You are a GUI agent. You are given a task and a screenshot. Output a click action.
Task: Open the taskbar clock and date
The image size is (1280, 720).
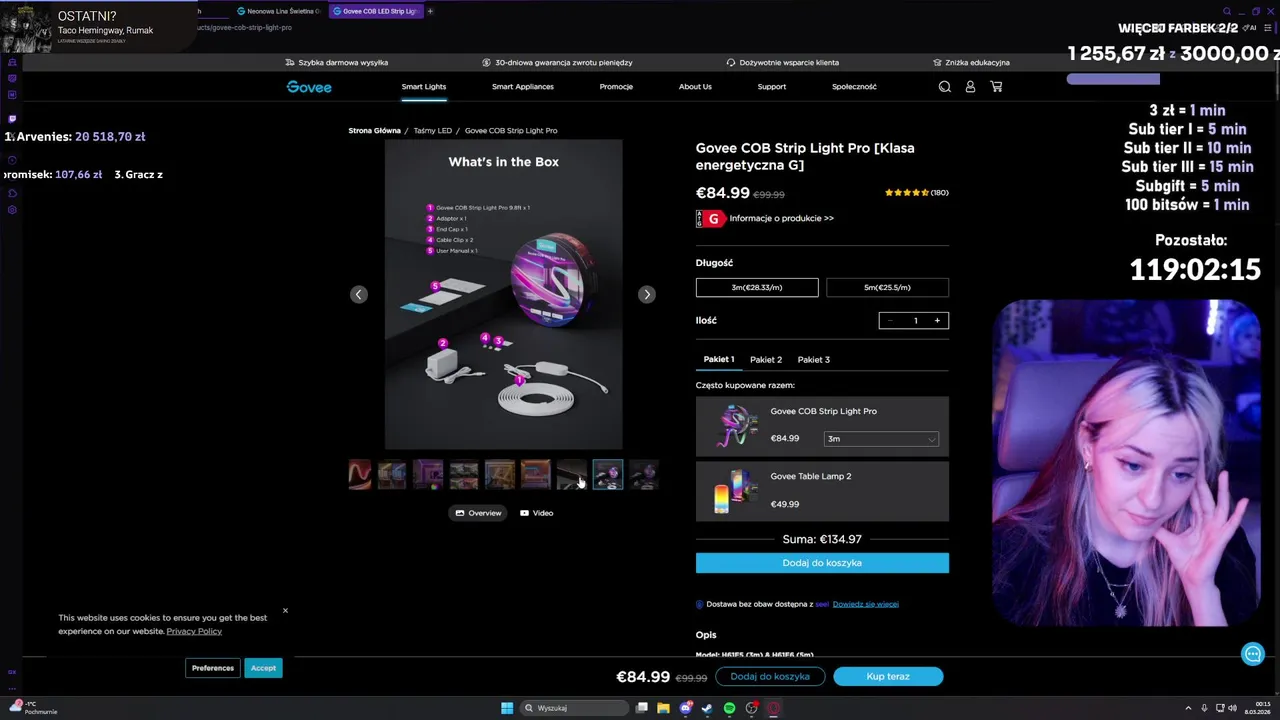pos(1256,708)
